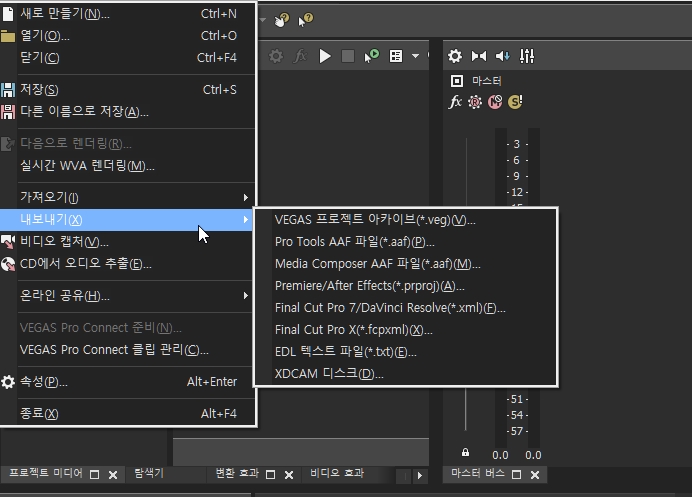Click the 마스터 bus square icon

coord(457,81)
